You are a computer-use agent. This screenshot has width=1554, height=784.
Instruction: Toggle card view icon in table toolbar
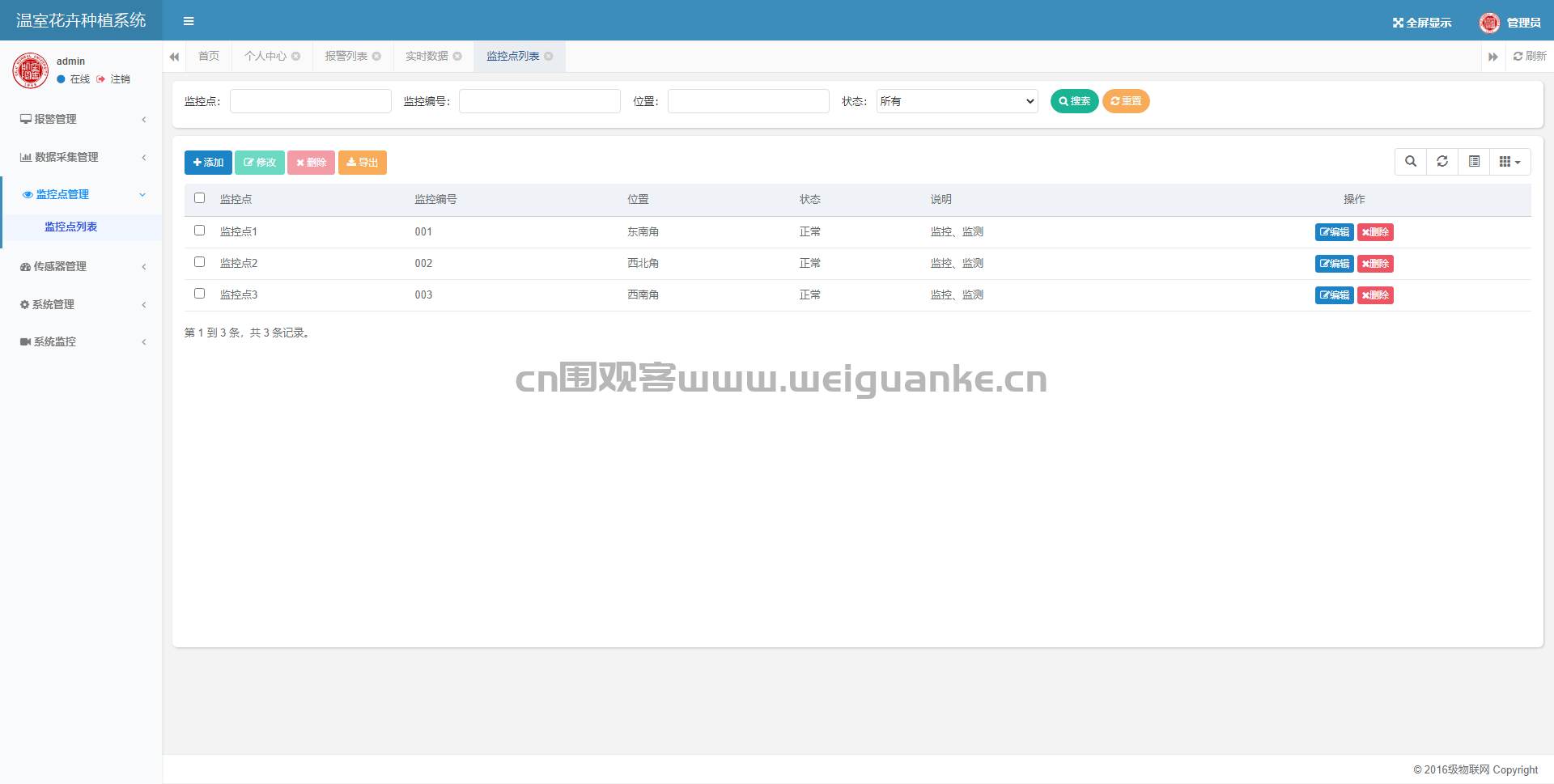point(1474,162)
